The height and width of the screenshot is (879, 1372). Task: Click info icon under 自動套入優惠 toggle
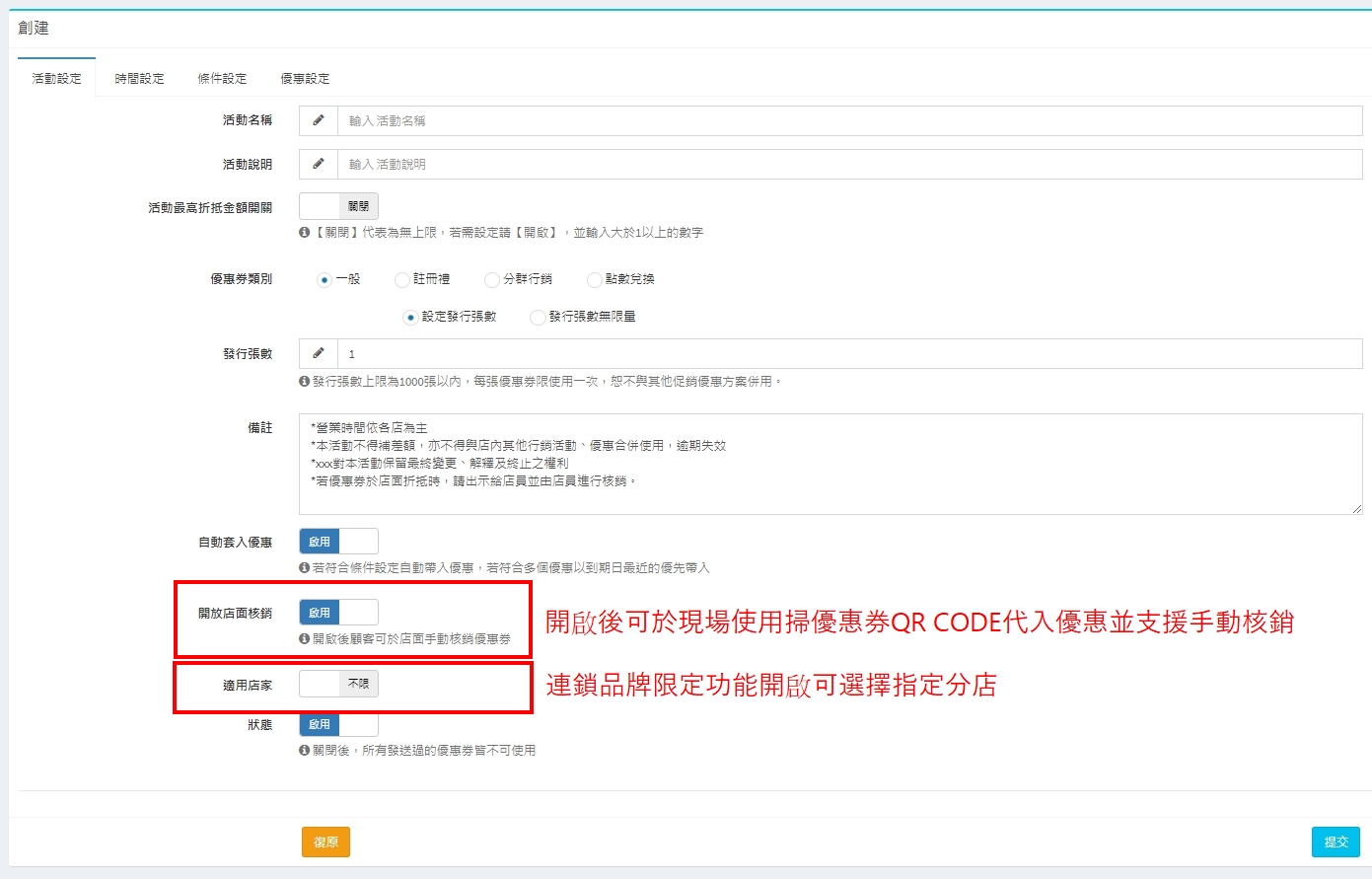point(305,567)
